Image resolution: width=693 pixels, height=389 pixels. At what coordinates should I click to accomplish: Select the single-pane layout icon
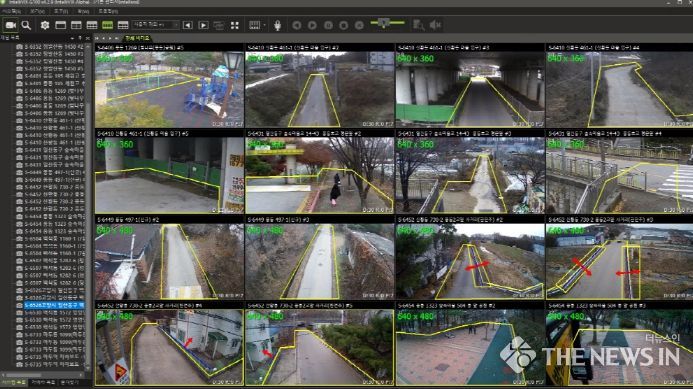61,25
